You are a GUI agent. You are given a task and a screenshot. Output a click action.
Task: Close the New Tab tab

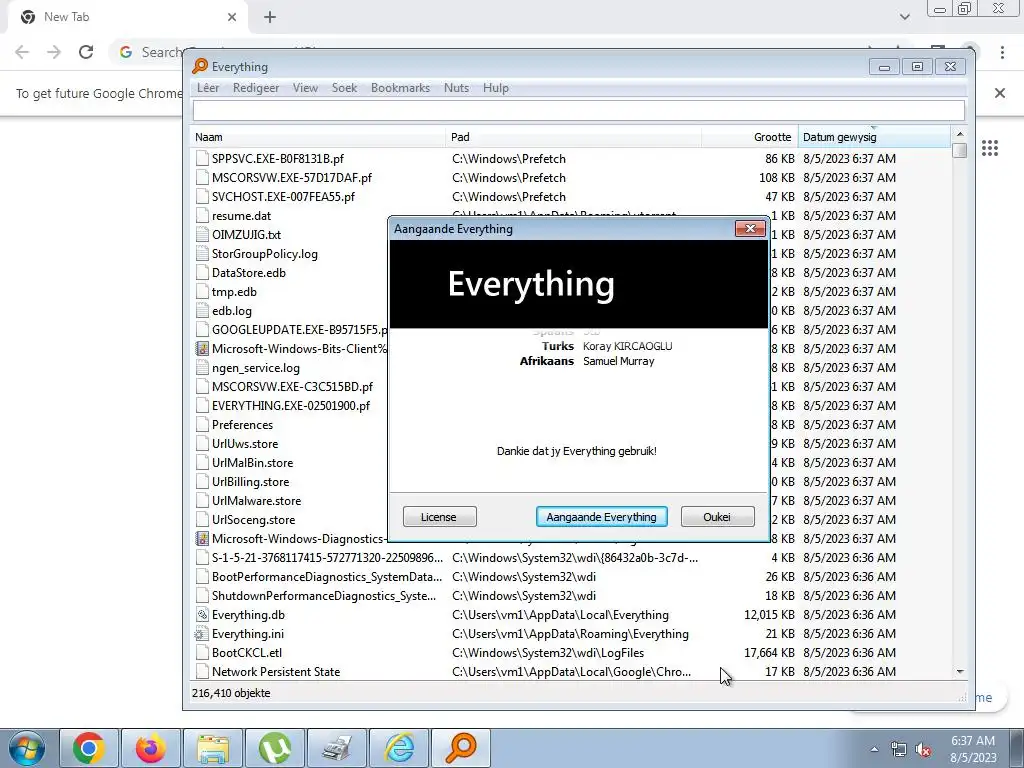click(232, 17)
